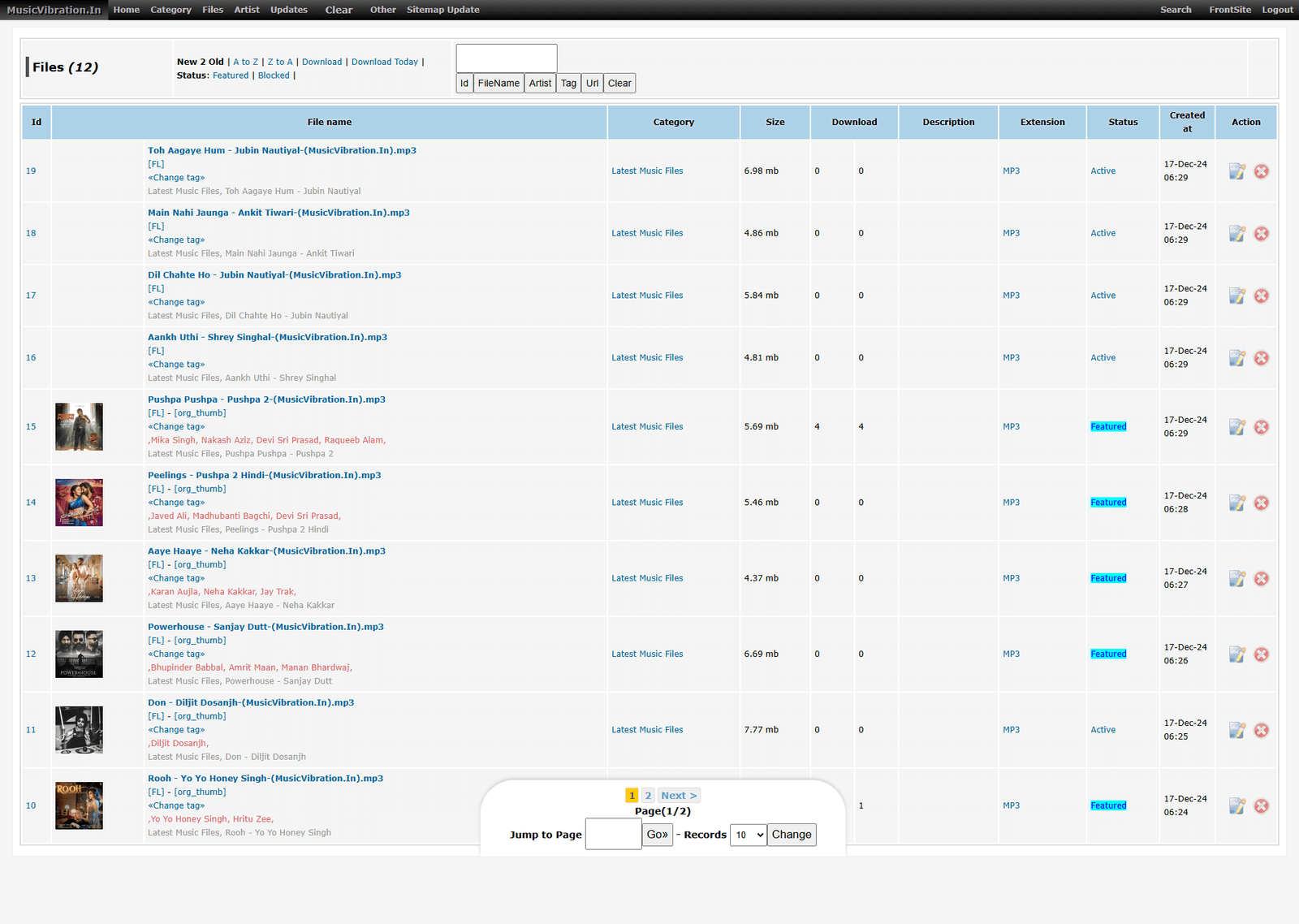1299x924 pixels.
Task: Edit the Aaye Haaye Neha Kakkar entry
Action: pos(1236,579)
